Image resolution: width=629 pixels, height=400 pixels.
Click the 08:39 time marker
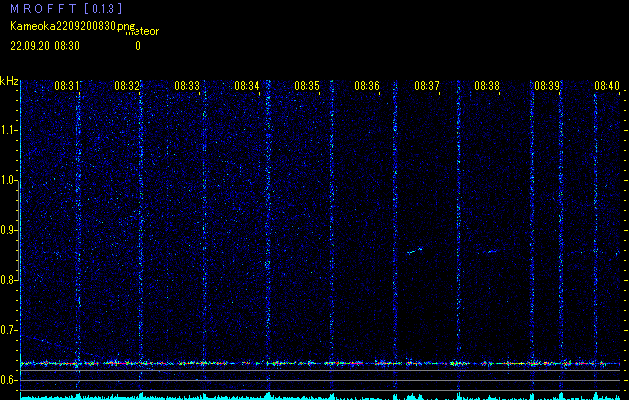tap(547, 85)
